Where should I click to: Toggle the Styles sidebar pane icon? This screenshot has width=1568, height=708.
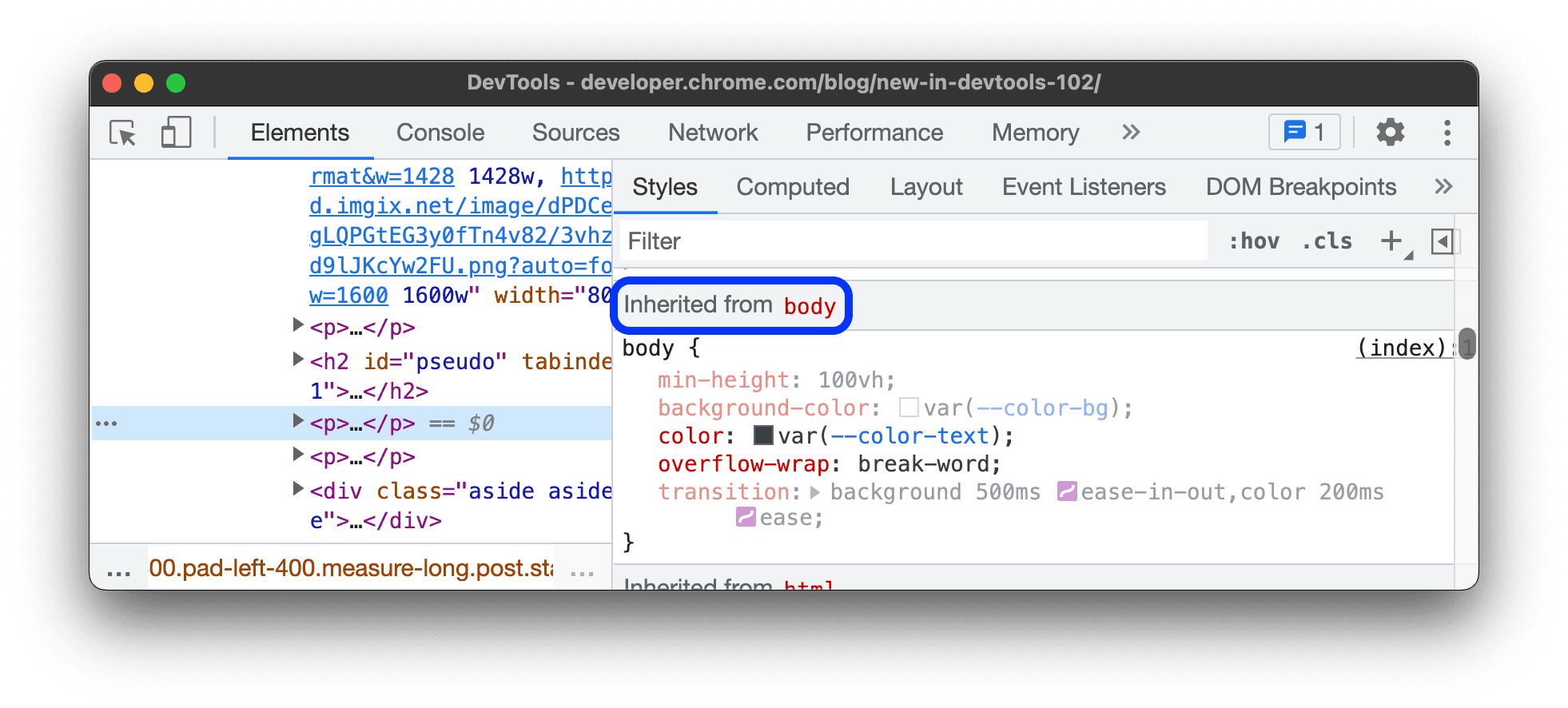pos(1443,241)
